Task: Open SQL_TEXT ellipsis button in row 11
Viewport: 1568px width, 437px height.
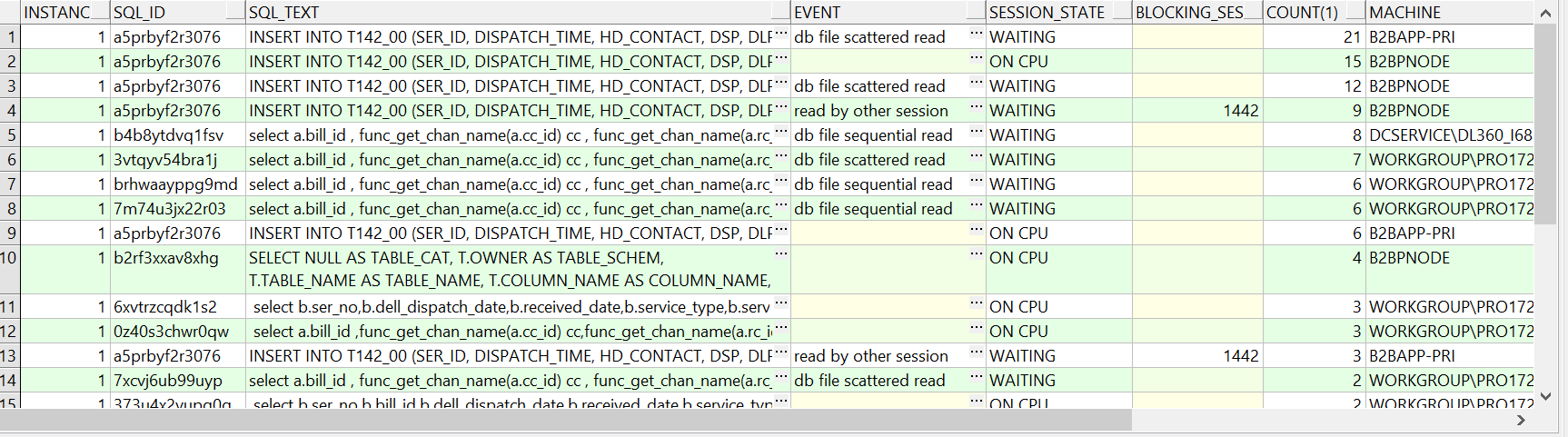Action: click(781, 304)
